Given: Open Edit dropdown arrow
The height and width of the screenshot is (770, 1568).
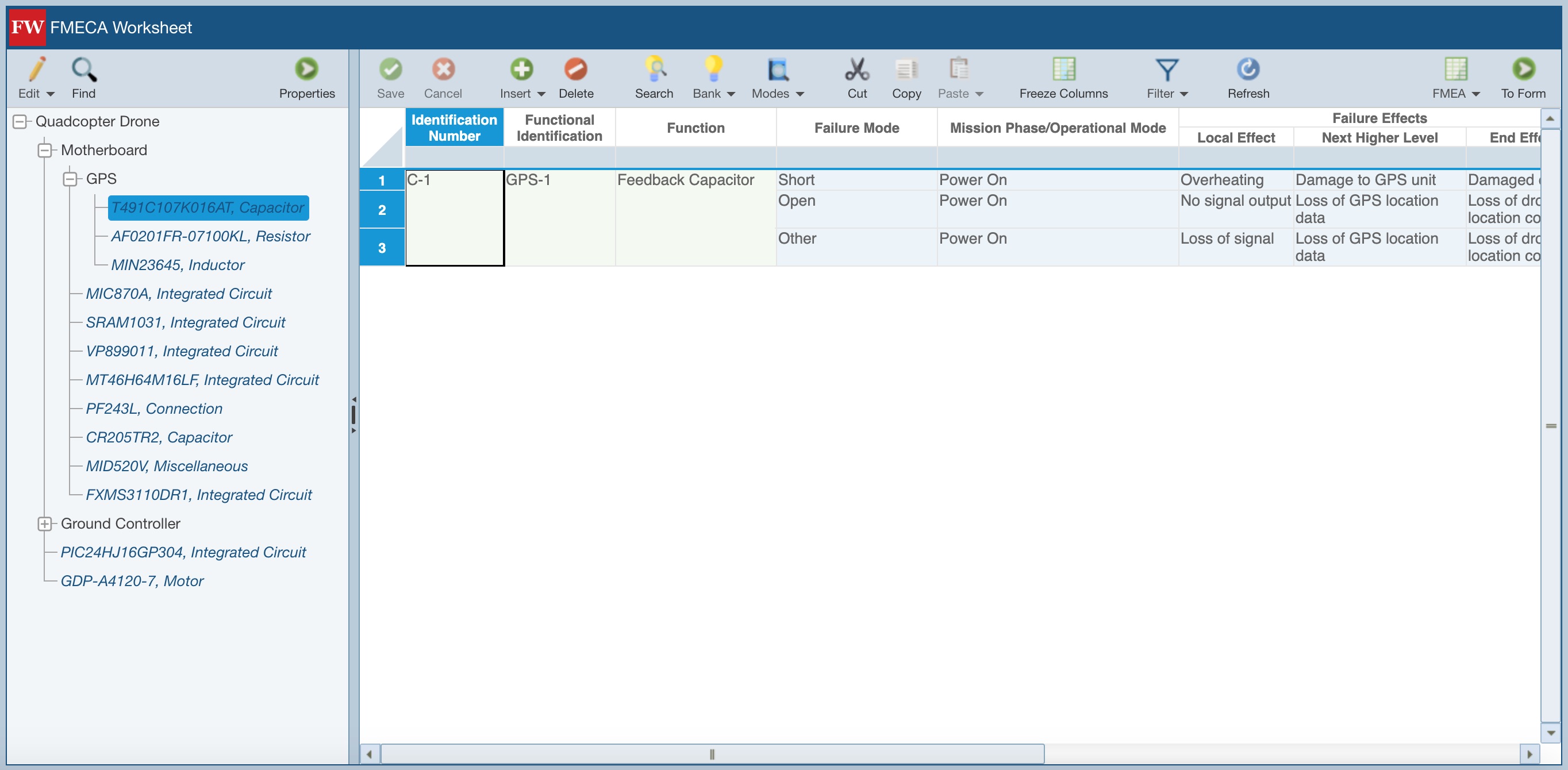Looking at the screenshot, I should tap(51, 94).
